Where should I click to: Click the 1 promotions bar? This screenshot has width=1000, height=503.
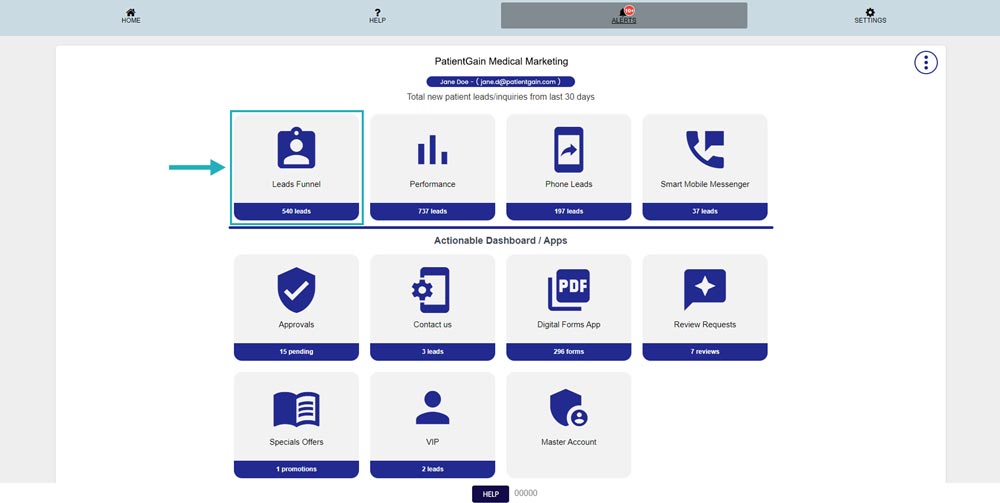tap(296, 469)
